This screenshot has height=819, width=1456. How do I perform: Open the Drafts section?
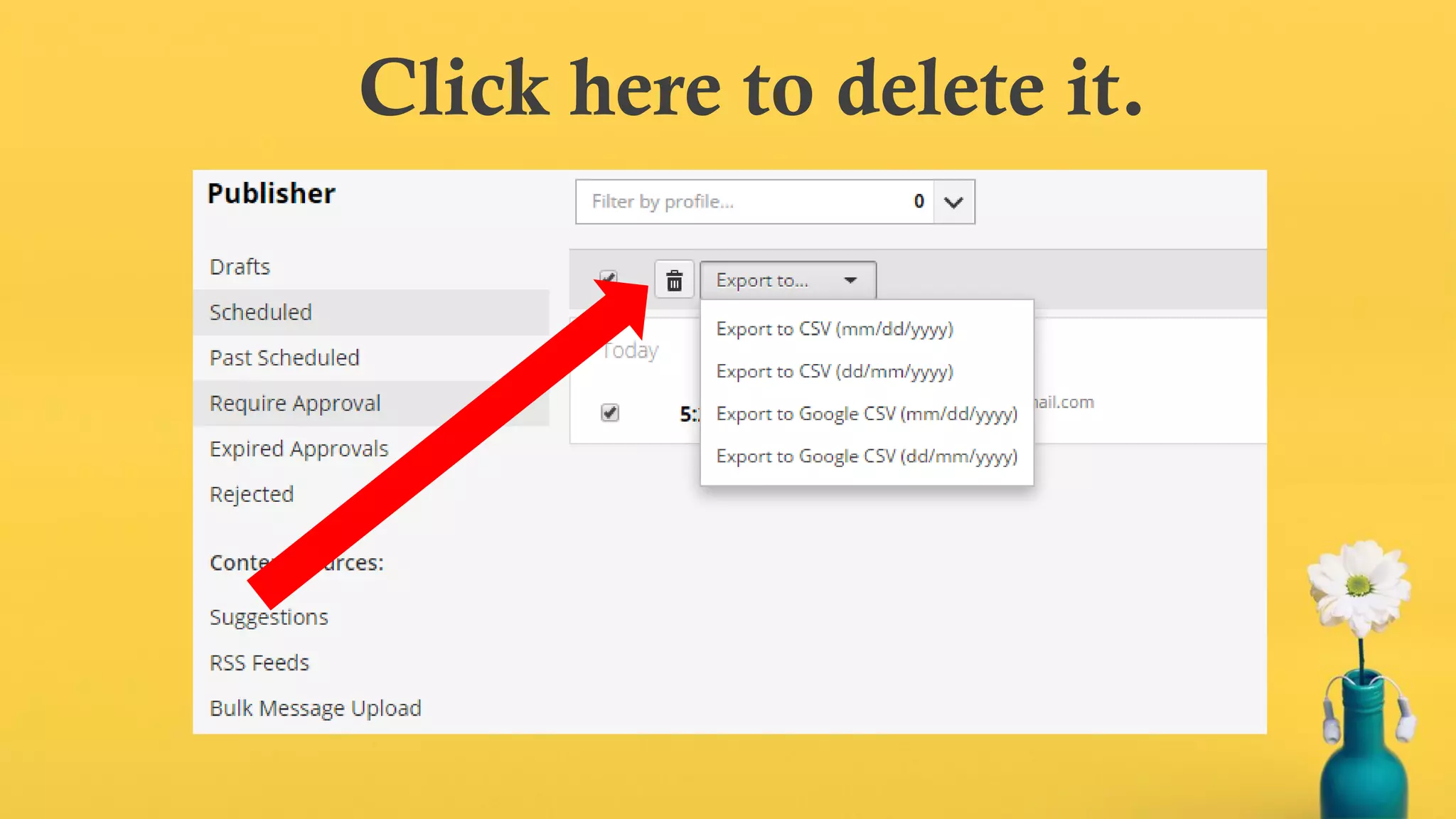240,267
